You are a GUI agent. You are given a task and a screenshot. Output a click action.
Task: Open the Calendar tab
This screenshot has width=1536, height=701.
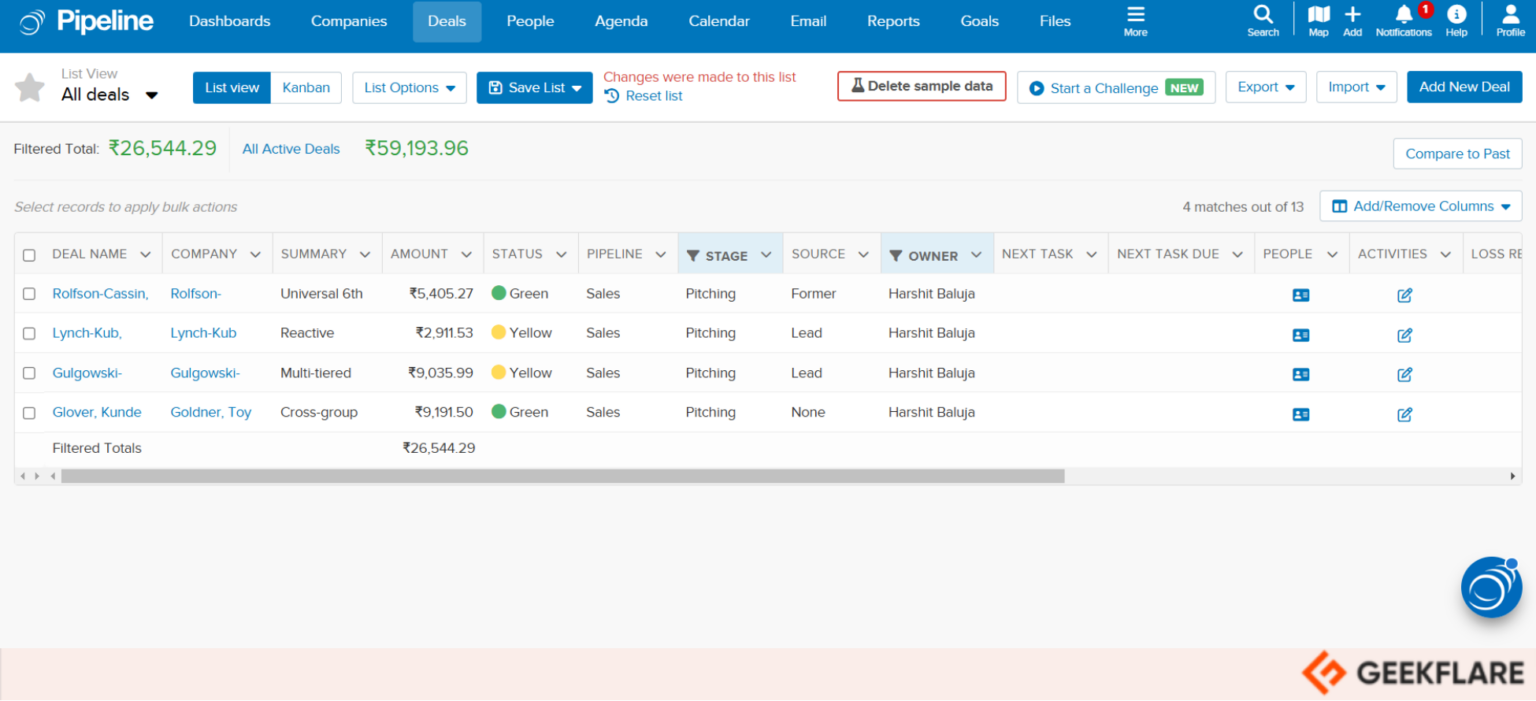[719, 21]
